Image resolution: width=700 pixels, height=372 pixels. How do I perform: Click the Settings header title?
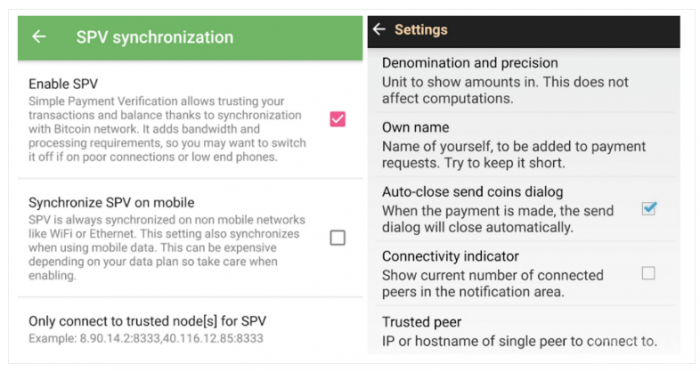pos(421,29)
